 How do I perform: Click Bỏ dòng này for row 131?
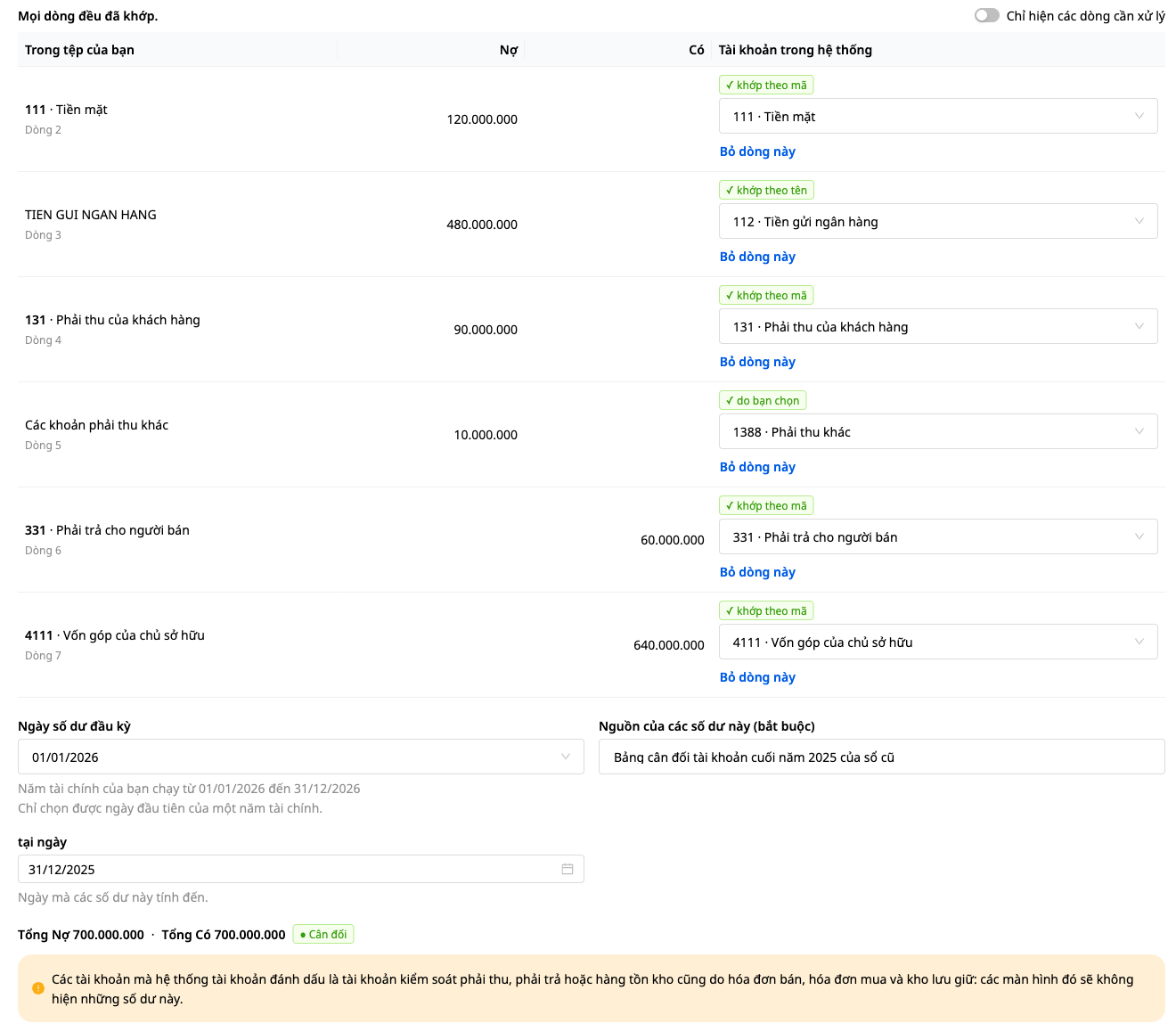pos(757,362)
